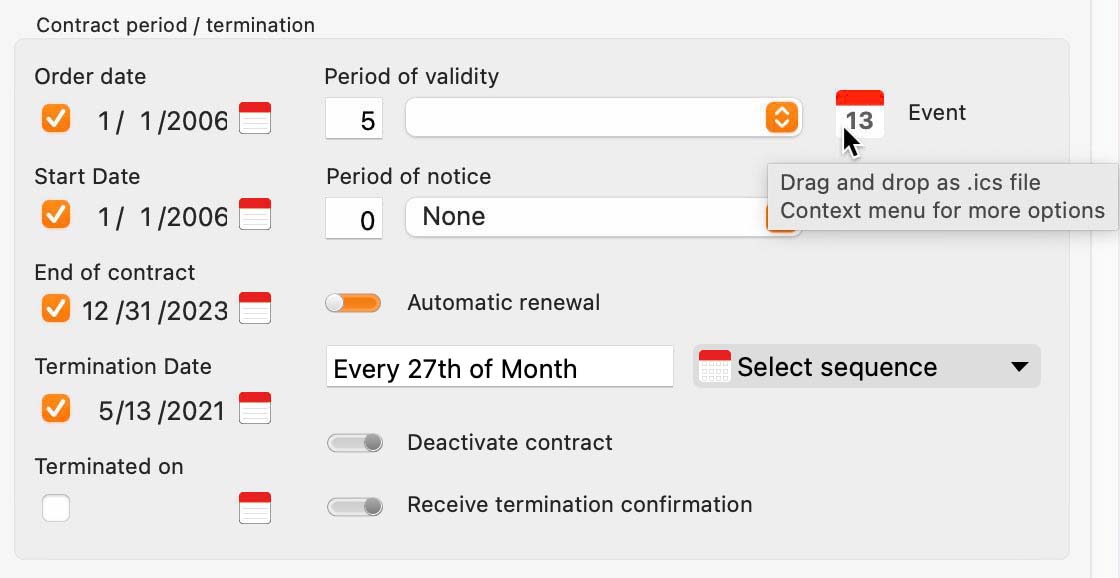The height and width of the screenshot is (578, 1120).
Task: Open calendar picker for Terminated on
Action: pos(255,508)
